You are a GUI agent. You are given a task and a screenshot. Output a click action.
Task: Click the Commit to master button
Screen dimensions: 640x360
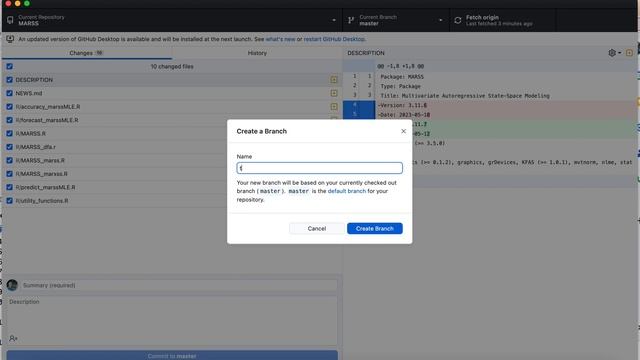pos(172,356)
